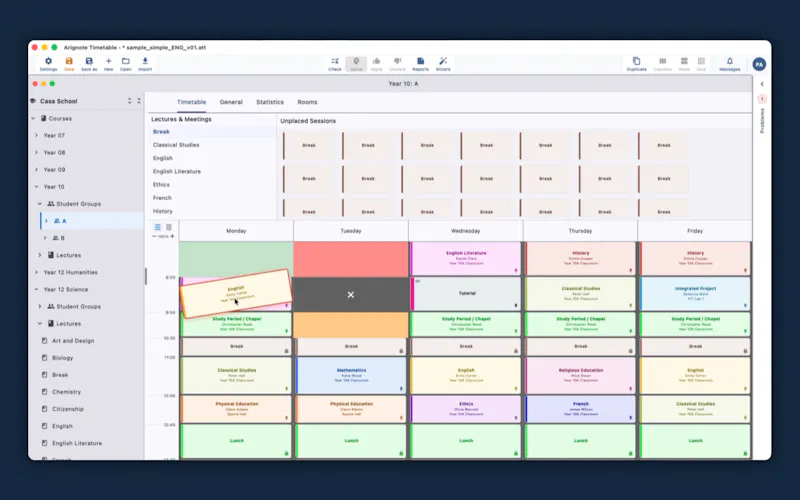Select Wednesday Ethics session block
The image size is (800, 500).
click(465, 409)
